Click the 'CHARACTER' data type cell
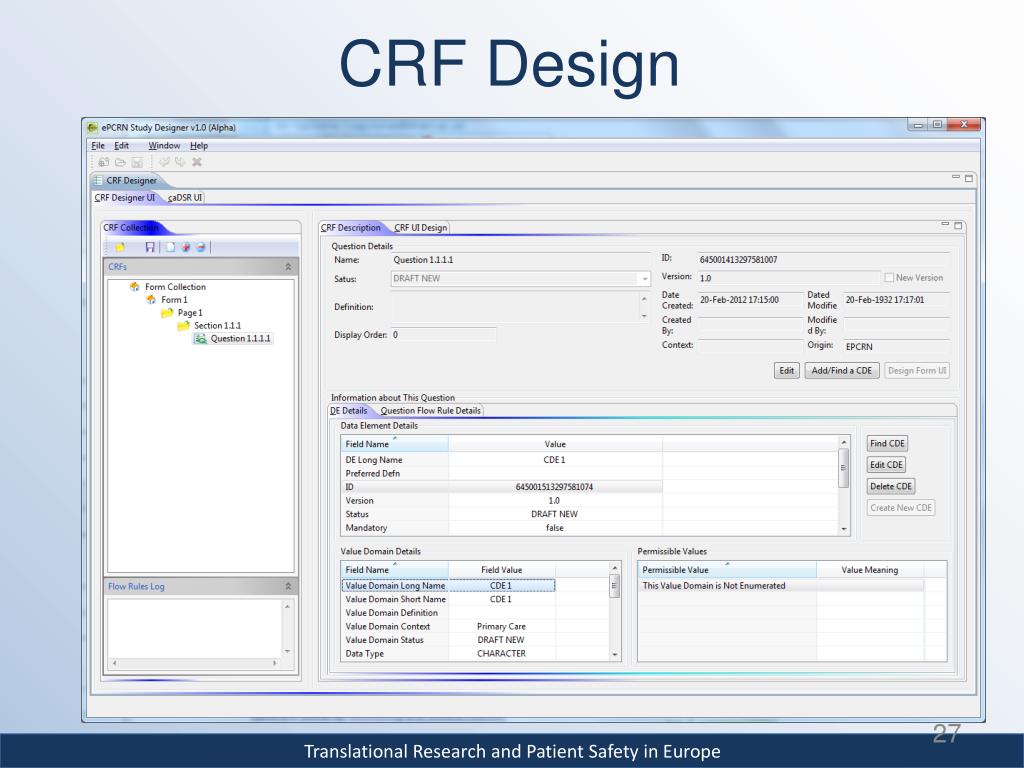 point(502,654)
